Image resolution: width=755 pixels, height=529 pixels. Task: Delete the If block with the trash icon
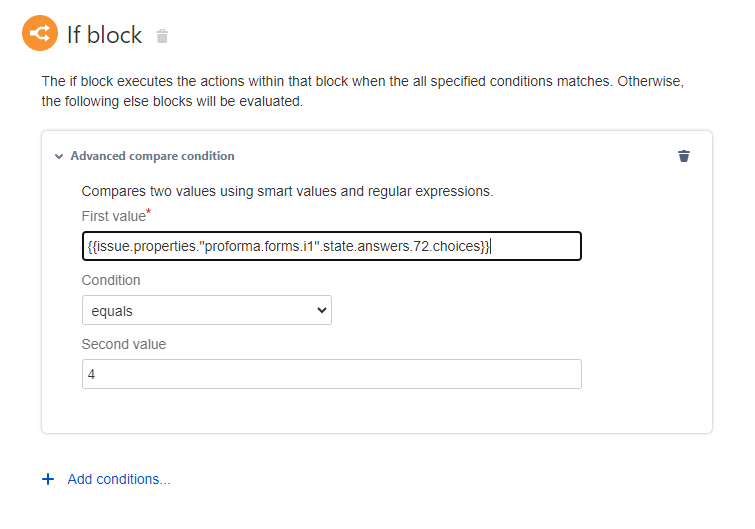(162, 36)
